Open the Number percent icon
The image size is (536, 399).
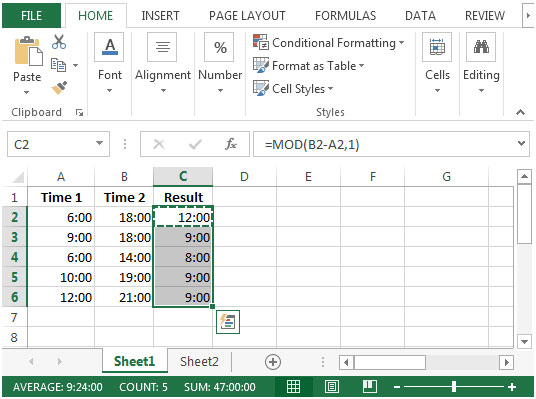point(219,47)
